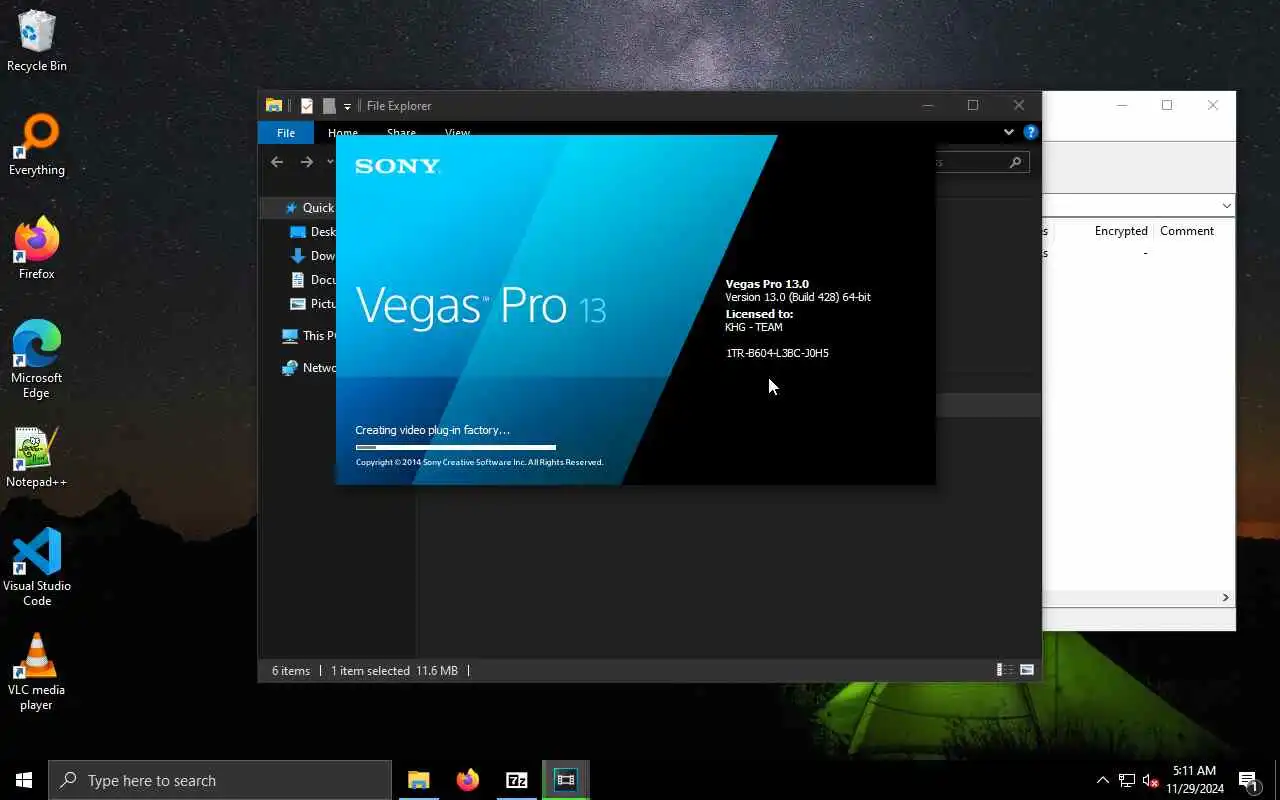This screenshot has width=1280, height=800.
Task: Open the clock showing 5:11 AM
Action: (1194, 780)
